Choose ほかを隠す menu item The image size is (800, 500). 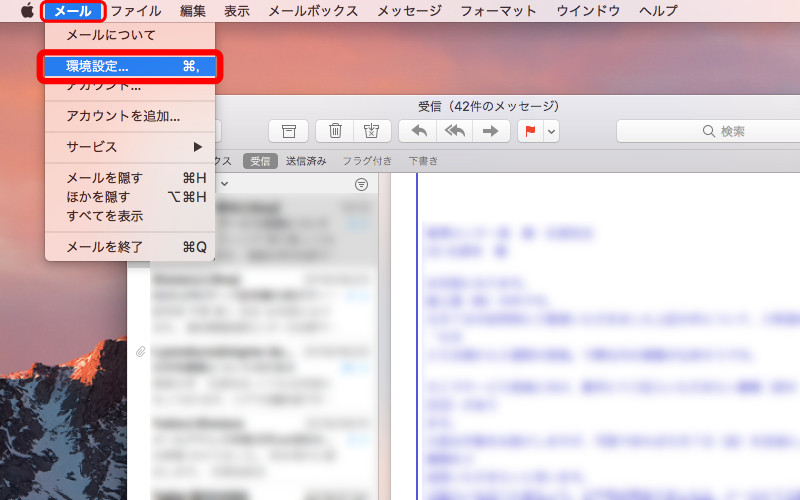point(130,197)
